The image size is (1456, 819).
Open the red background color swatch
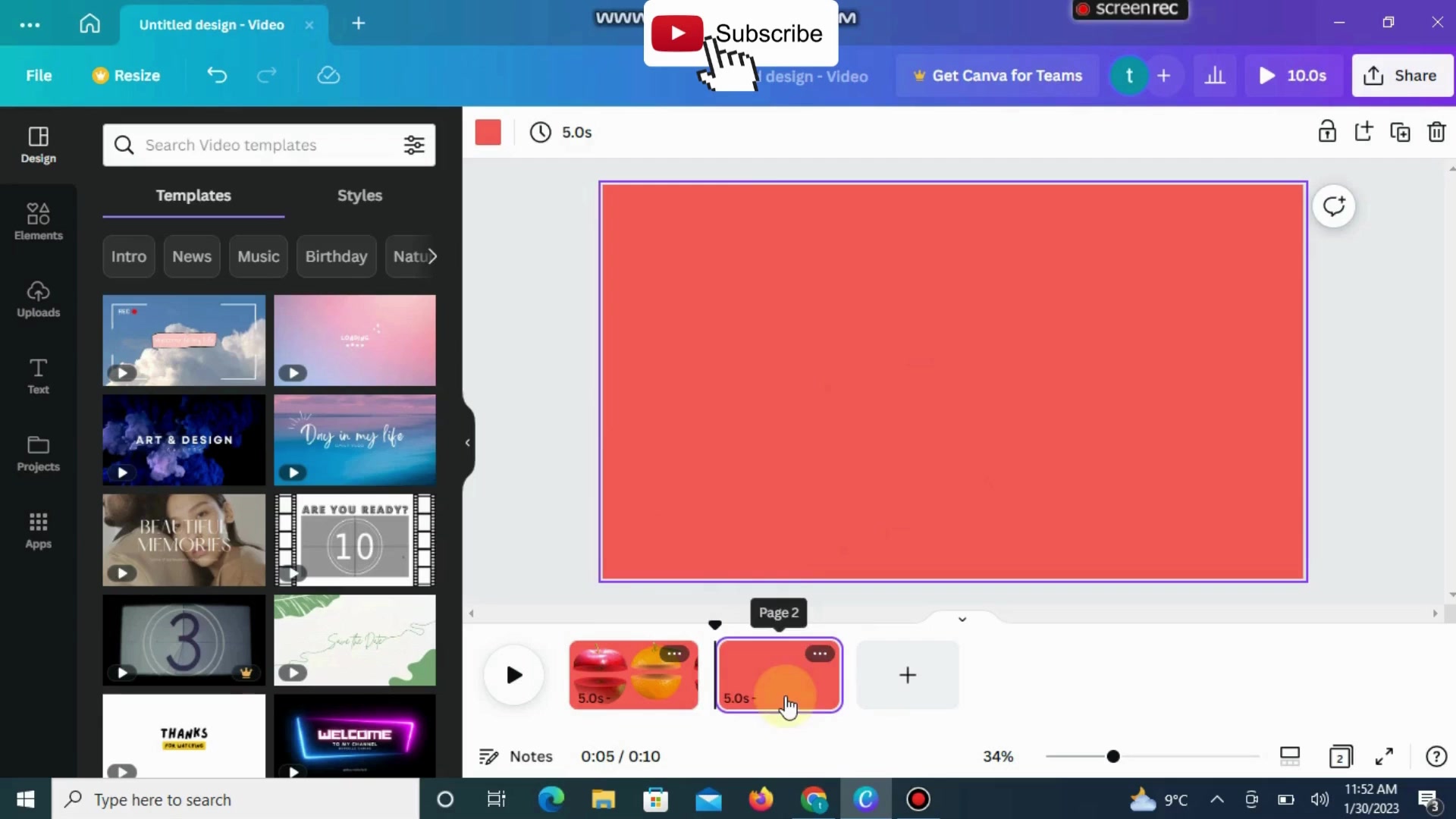coord(488,132)
